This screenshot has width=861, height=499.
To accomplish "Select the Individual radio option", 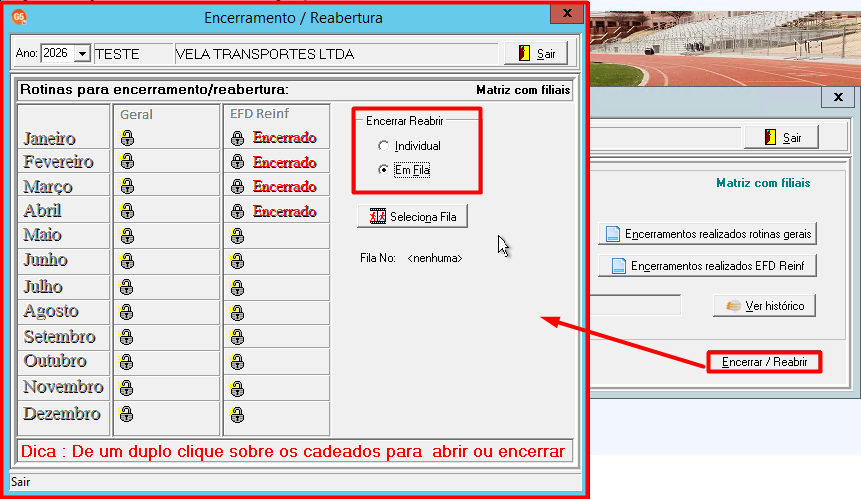I will click(383, 145).
